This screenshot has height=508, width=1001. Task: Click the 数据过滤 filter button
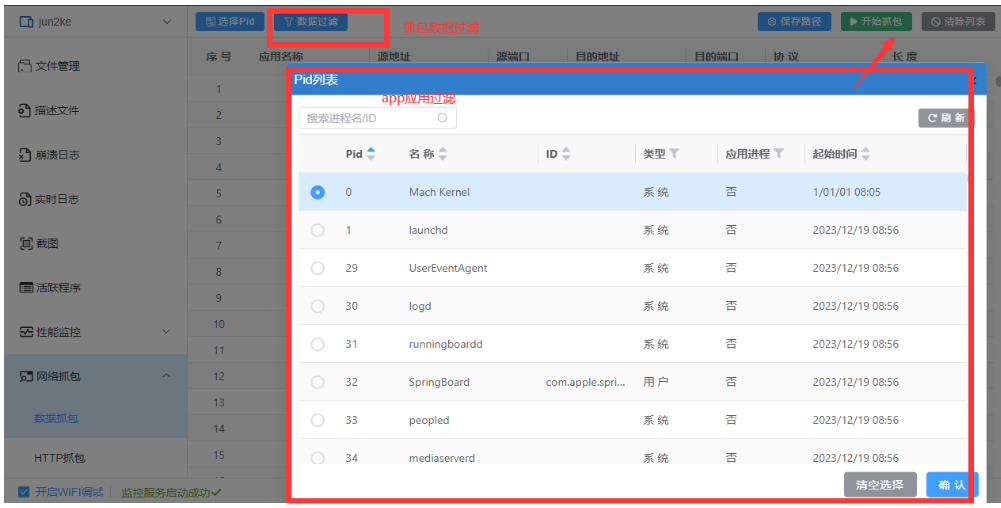pyautogui.click(x=311, y=22)
